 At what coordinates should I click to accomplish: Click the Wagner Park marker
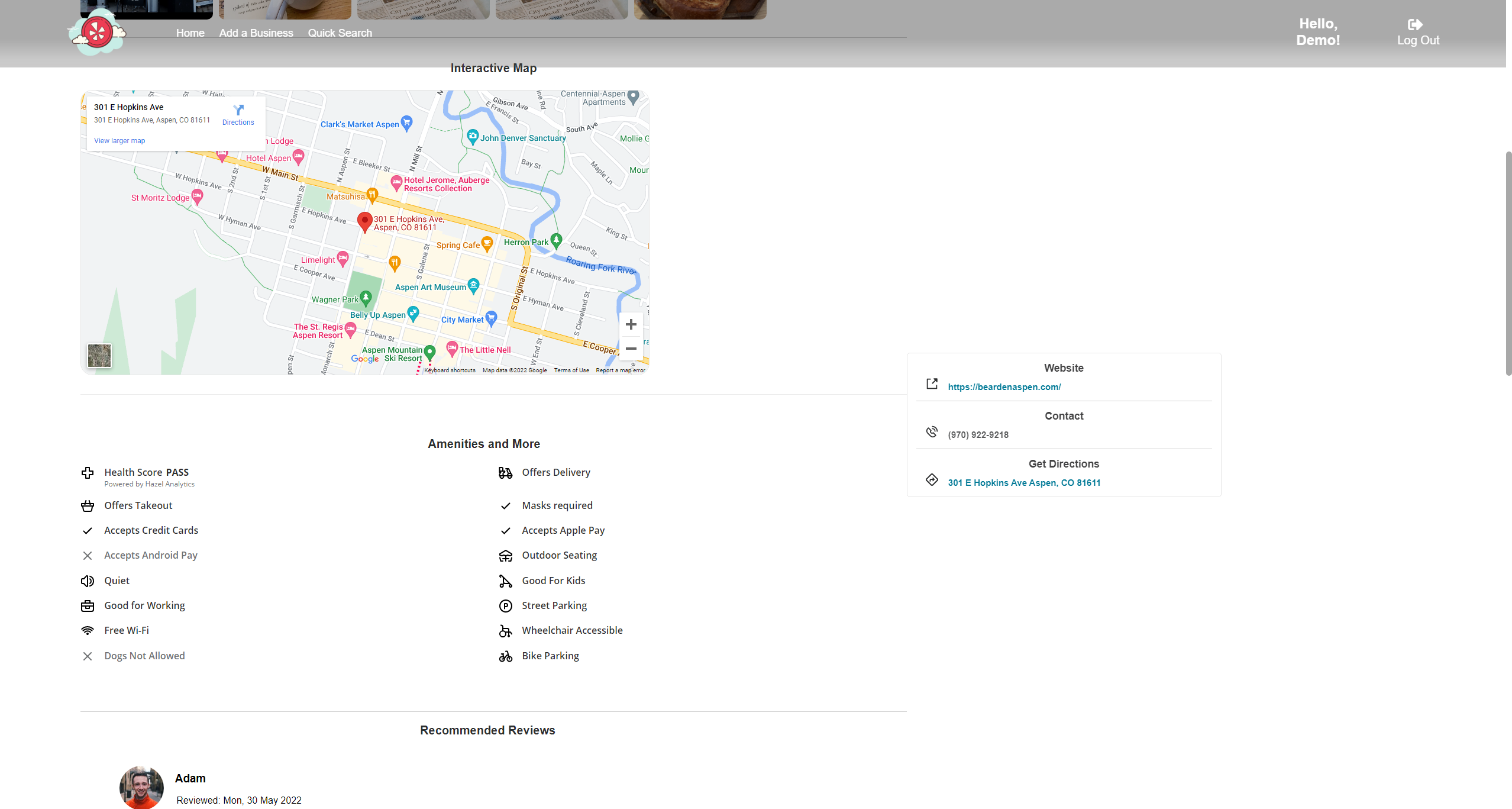366,298
